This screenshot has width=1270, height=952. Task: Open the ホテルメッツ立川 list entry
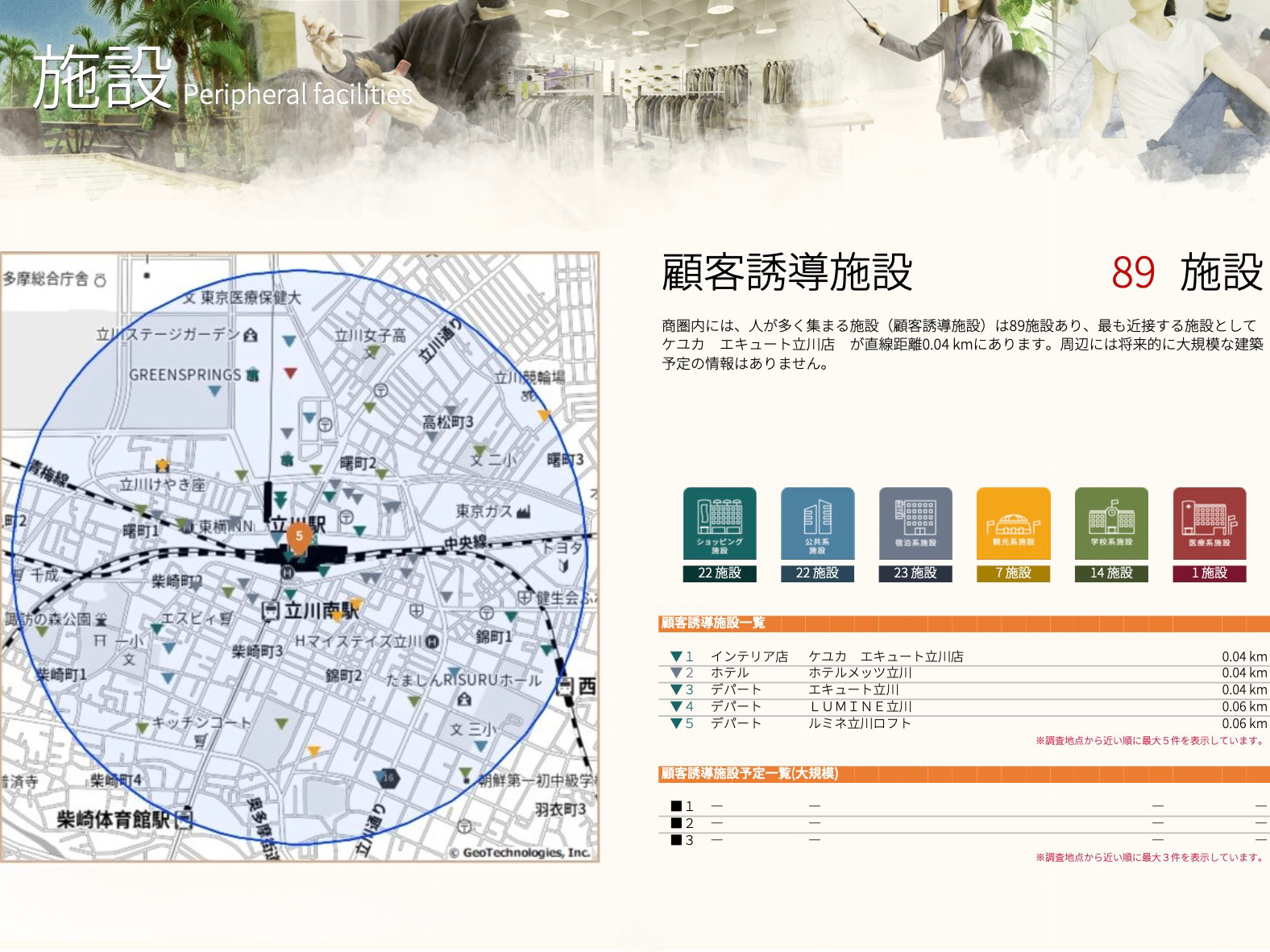[x=860, y=673]
